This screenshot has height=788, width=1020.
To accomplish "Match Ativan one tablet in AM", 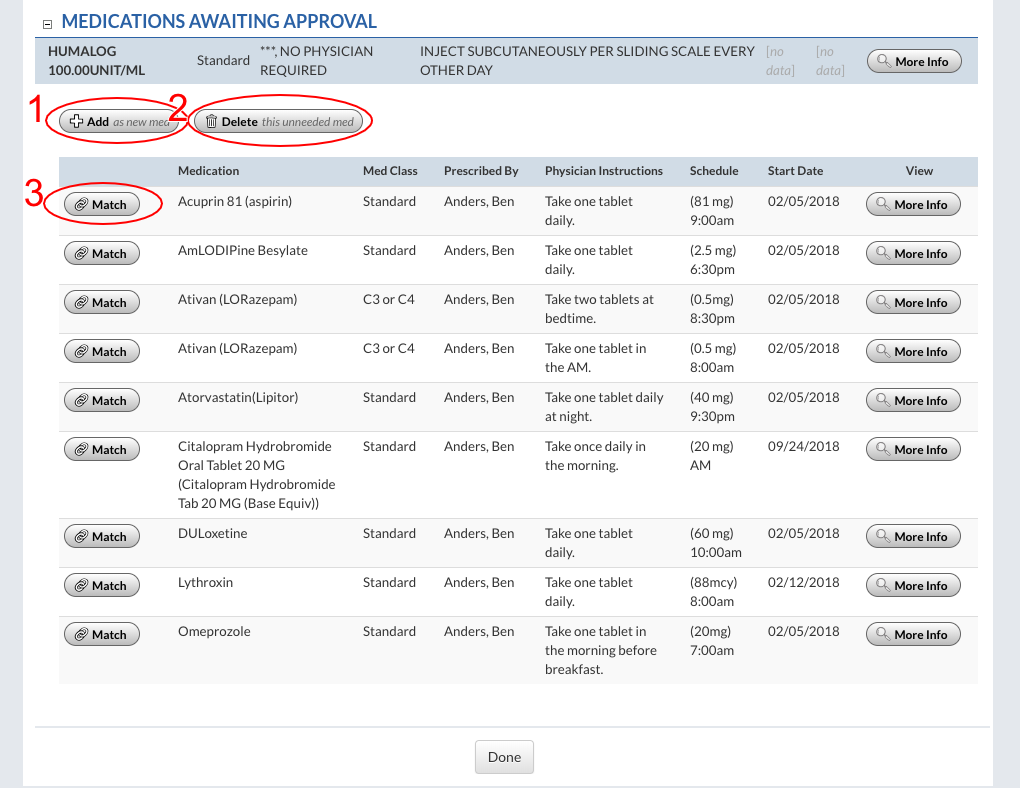I will click(x=101, y=351).
